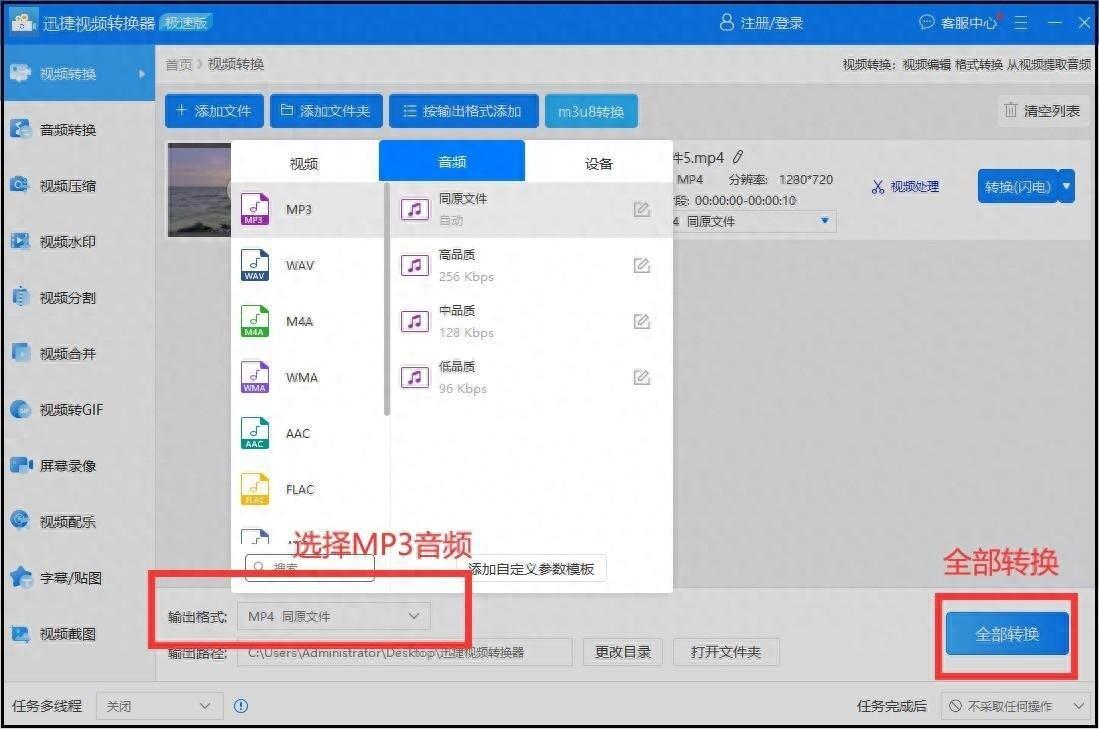Open the 视频截图 sidebar item
The image size is (1099, 729).
(78, 634)
